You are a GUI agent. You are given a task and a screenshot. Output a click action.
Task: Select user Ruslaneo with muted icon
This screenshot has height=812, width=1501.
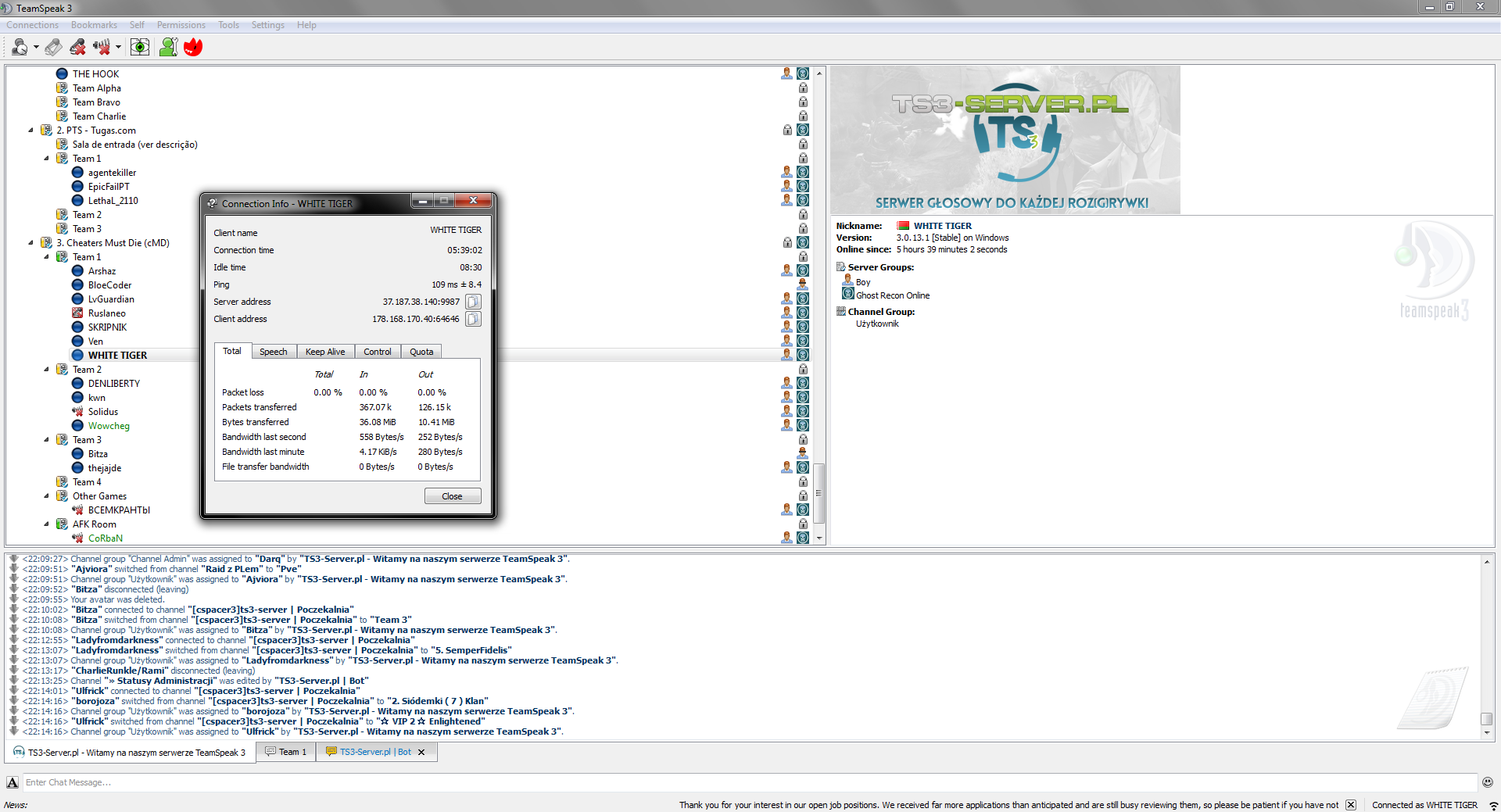click(106, 313)
